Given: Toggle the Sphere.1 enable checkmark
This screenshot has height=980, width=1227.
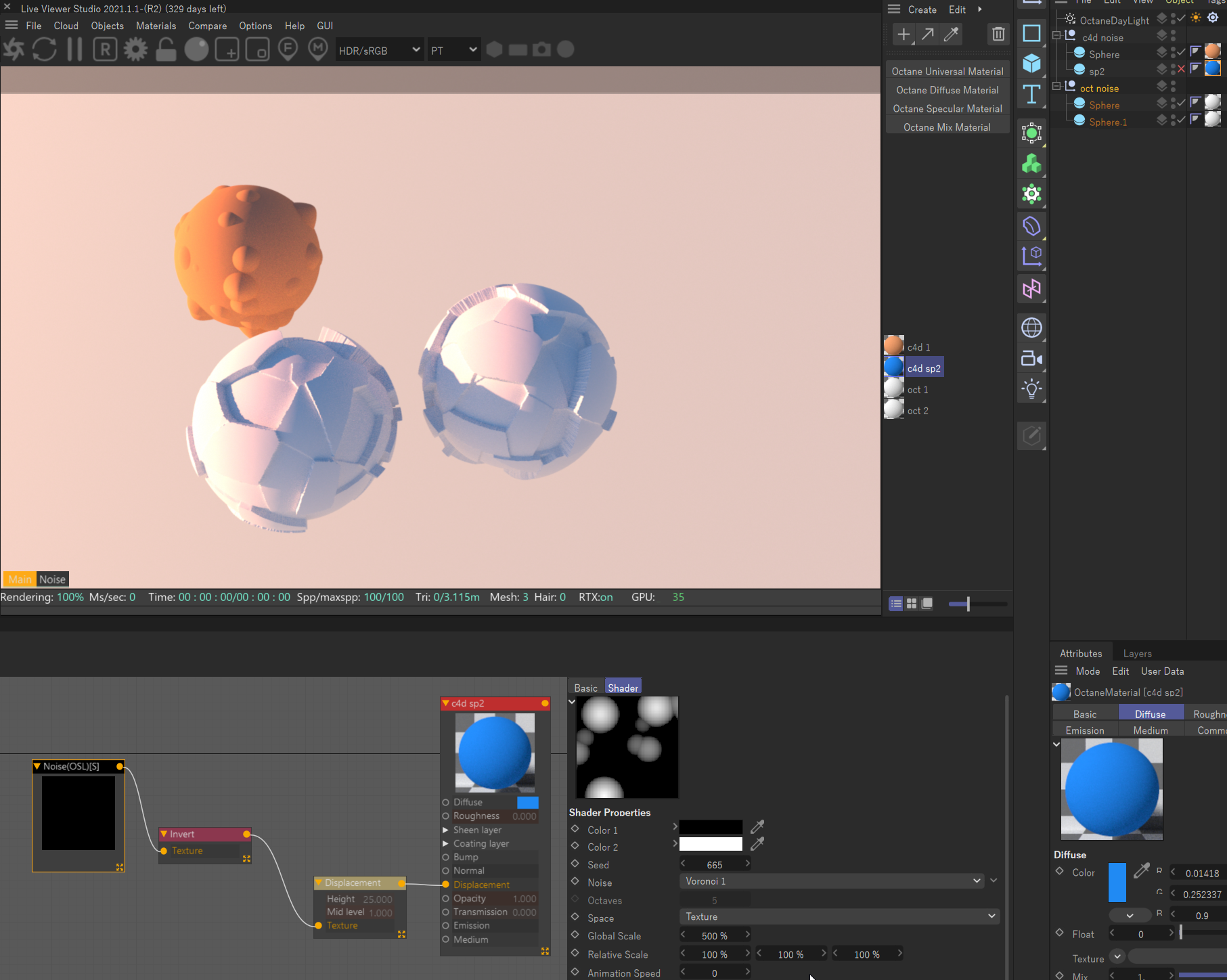Looking at the screenshot, I should pyautogui.click(x=1181, y=120).
